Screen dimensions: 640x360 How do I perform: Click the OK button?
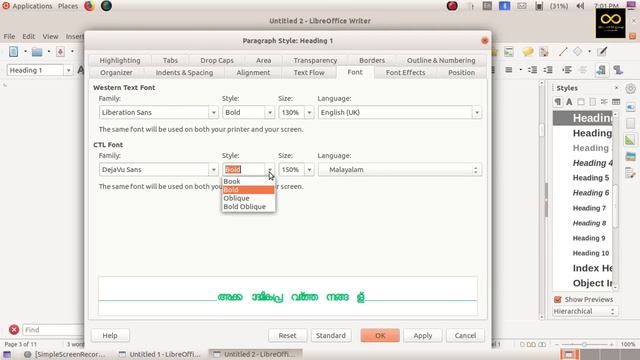[x=380, y=336]
